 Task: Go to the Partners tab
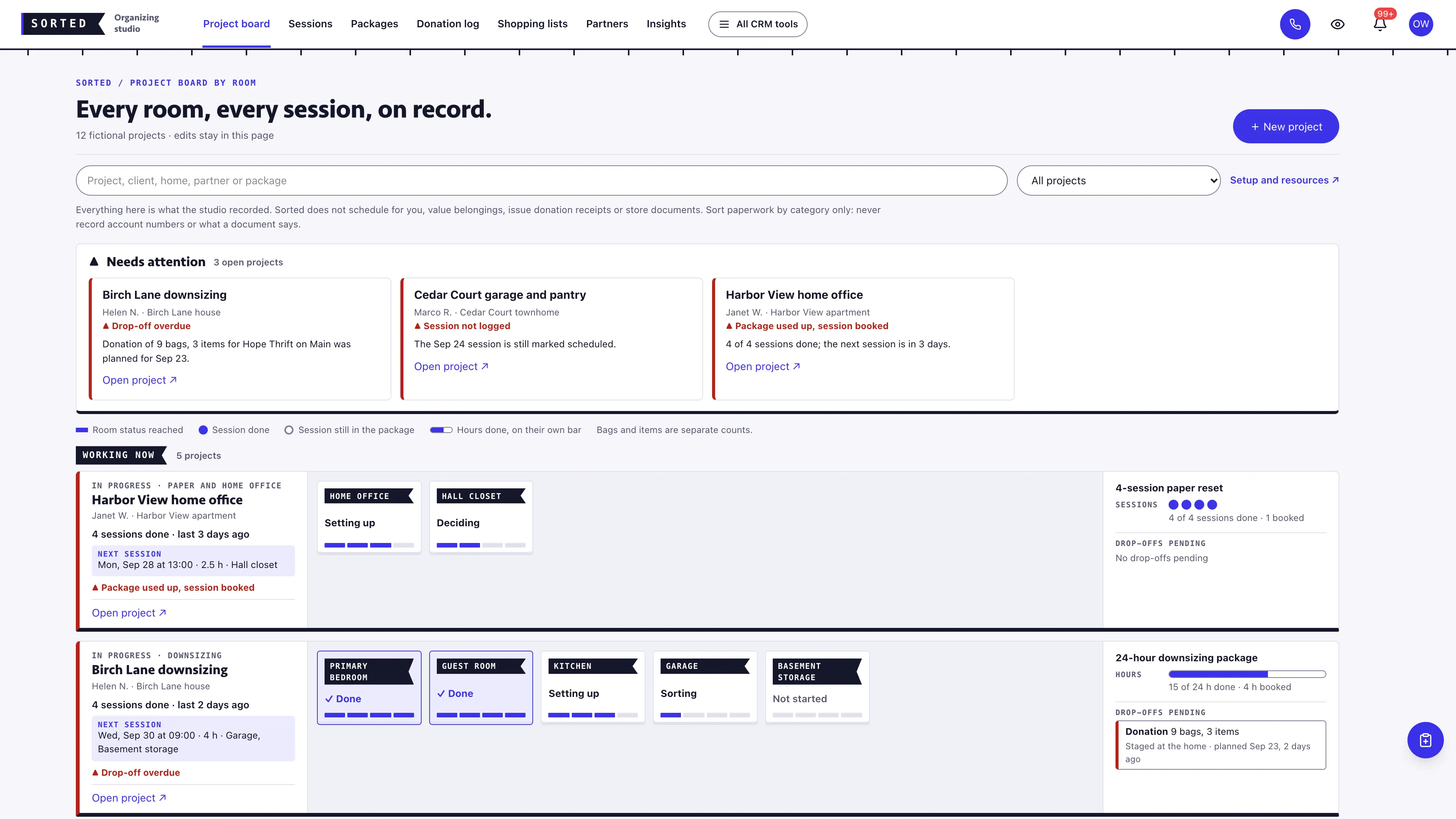tap(607, 24)
